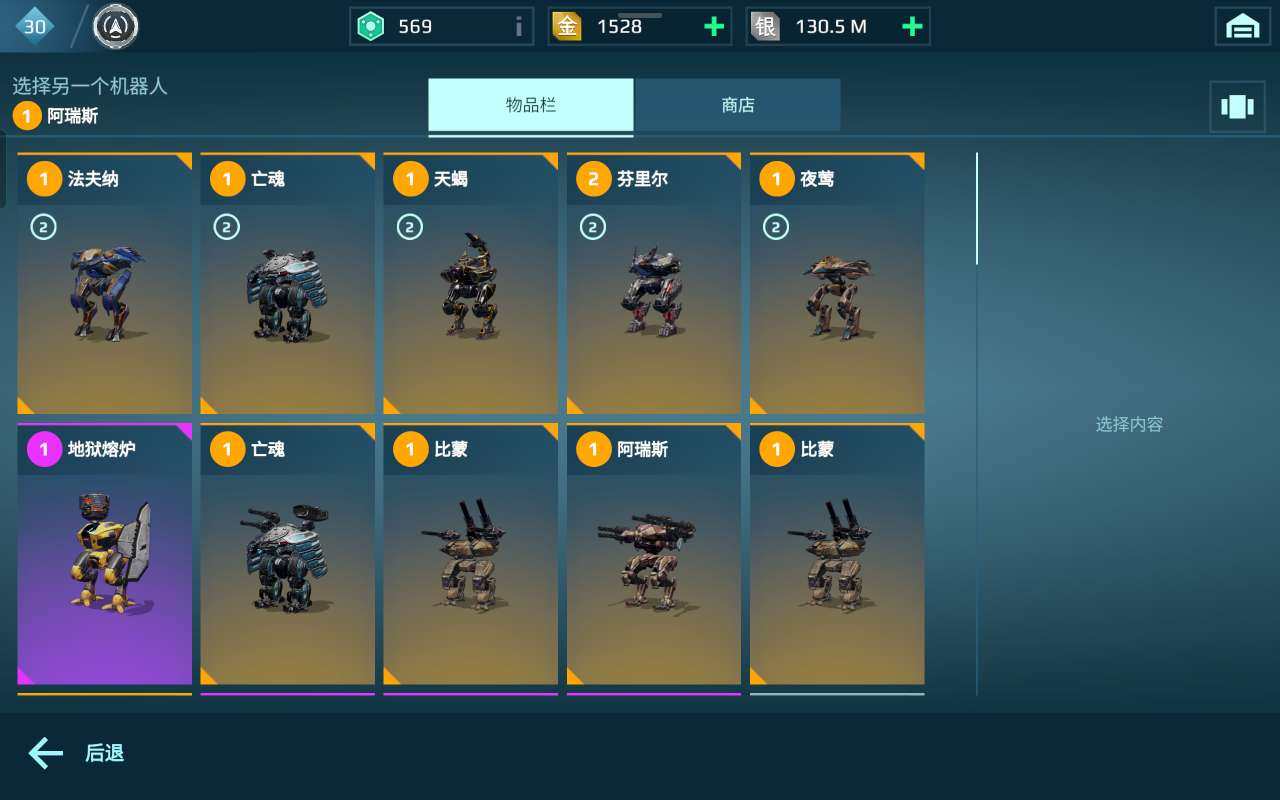
Task: Choose the 天蝎 robot card
Action: tap(471, 283)
